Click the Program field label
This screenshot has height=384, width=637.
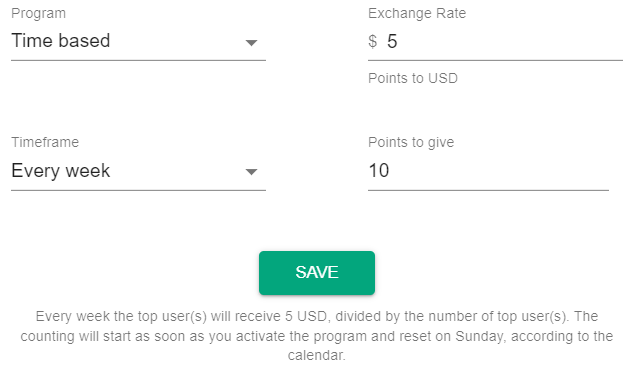pyautogui.click(x=39, y=13)
